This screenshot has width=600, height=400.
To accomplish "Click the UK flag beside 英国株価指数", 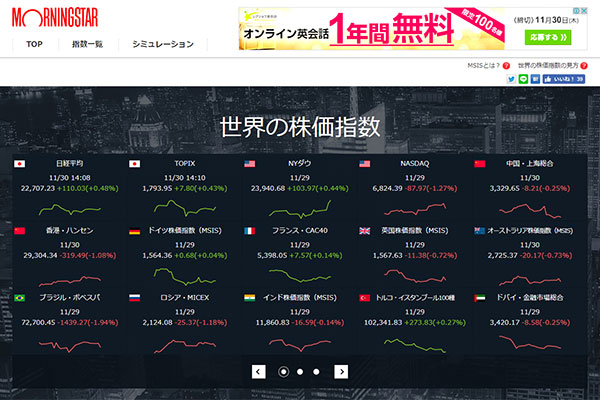I will click(365, 231).
